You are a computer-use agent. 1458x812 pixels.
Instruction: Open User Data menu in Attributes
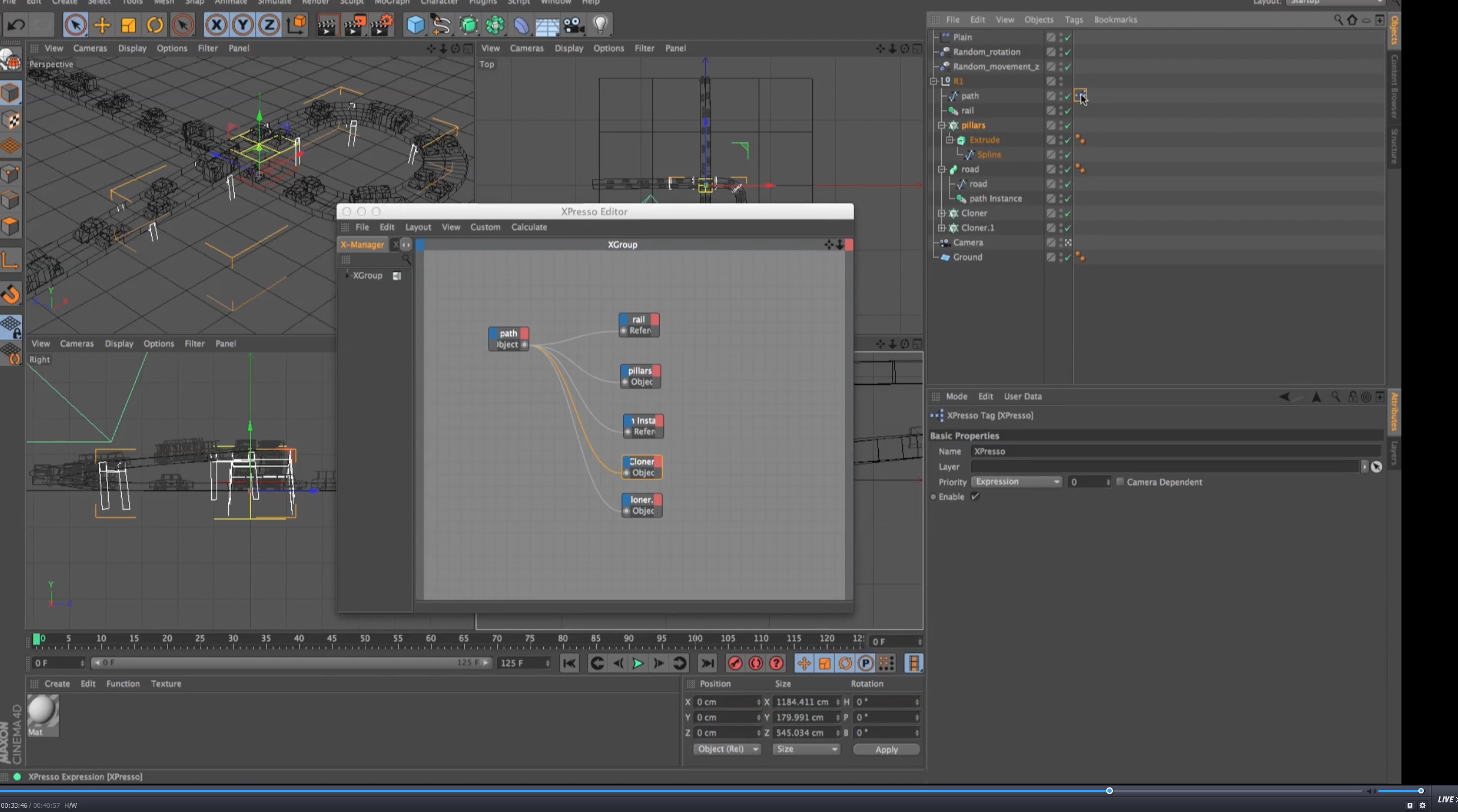click(1022, 396)
